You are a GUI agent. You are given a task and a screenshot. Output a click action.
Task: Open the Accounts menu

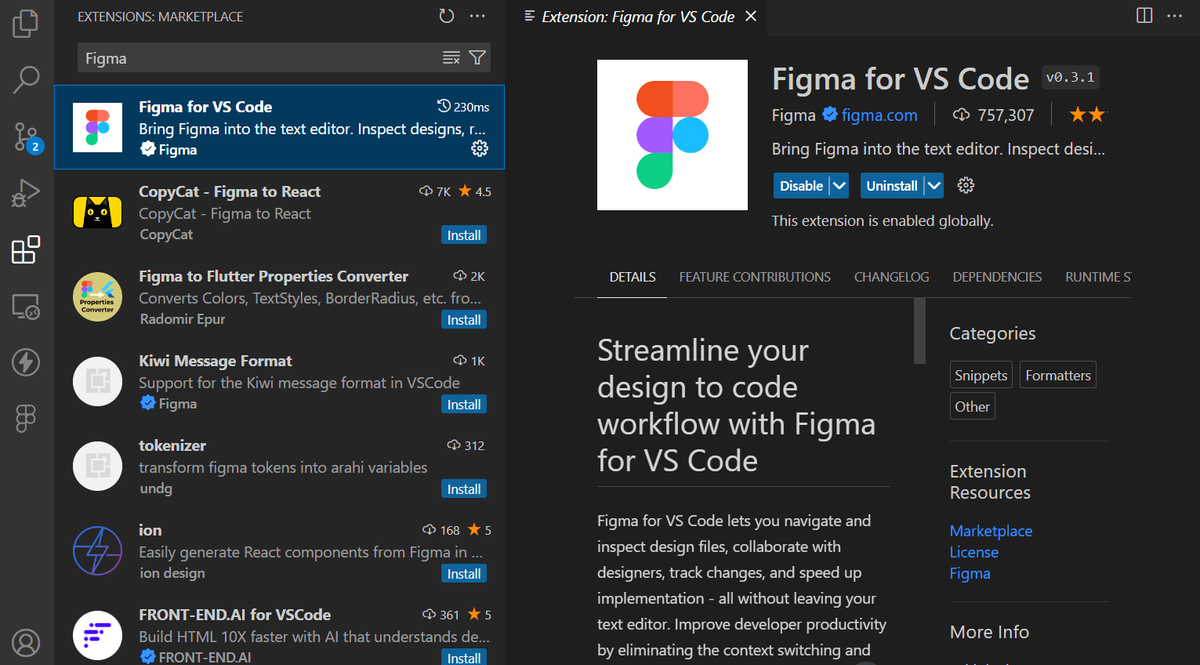[x=26, y=641]
